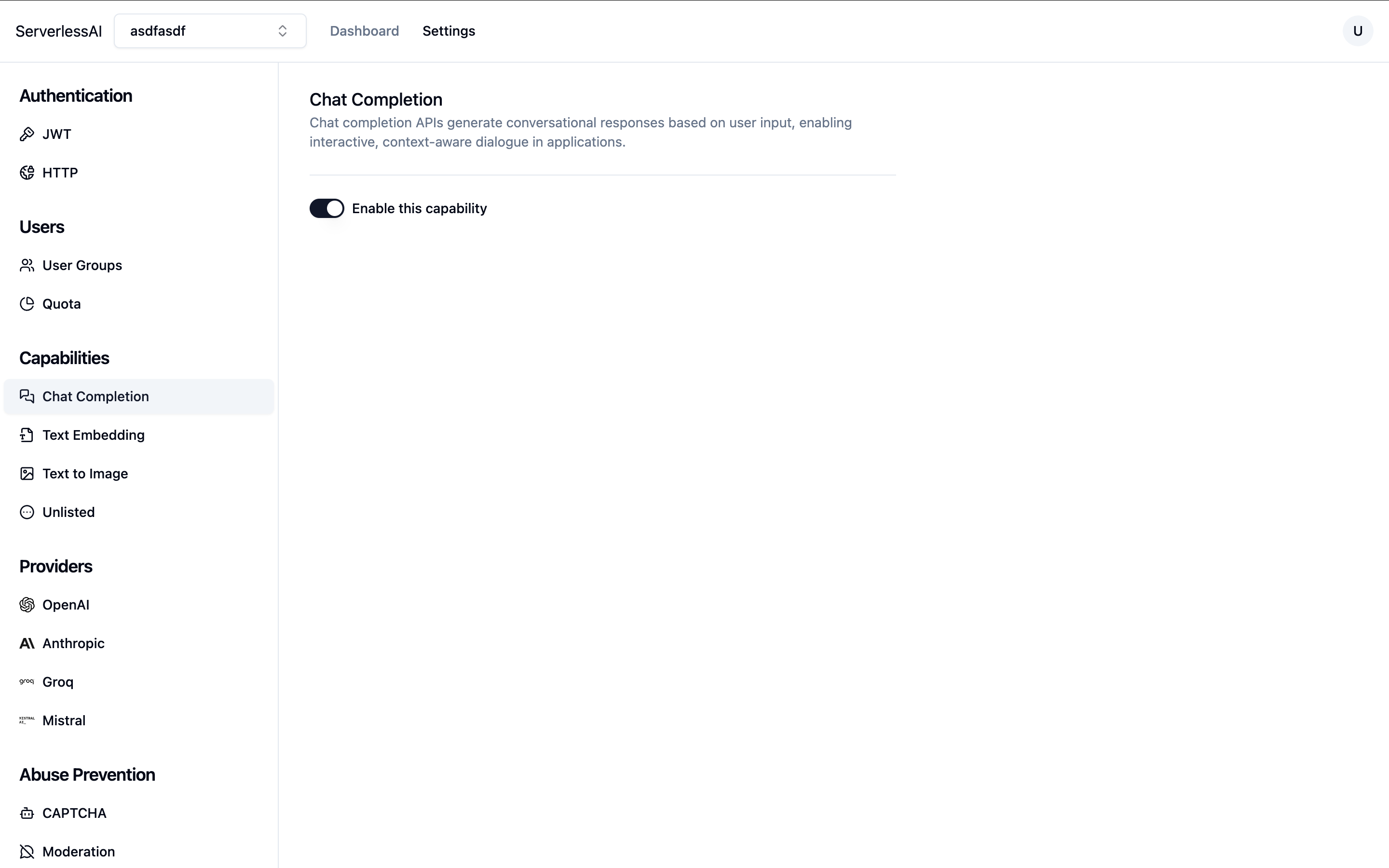Click the Quota icon
Image resolution: width=1389 pixels, height=868 pixels.
pos(27,303)
